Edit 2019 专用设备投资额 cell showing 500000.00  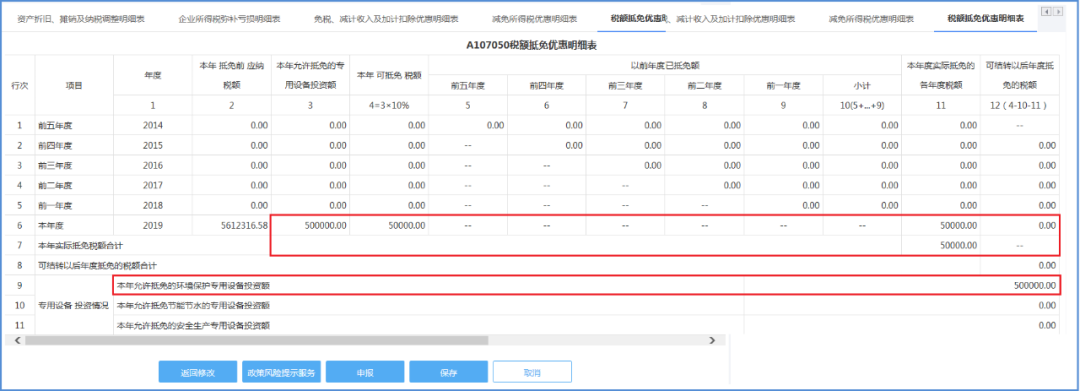click(311, 225)
